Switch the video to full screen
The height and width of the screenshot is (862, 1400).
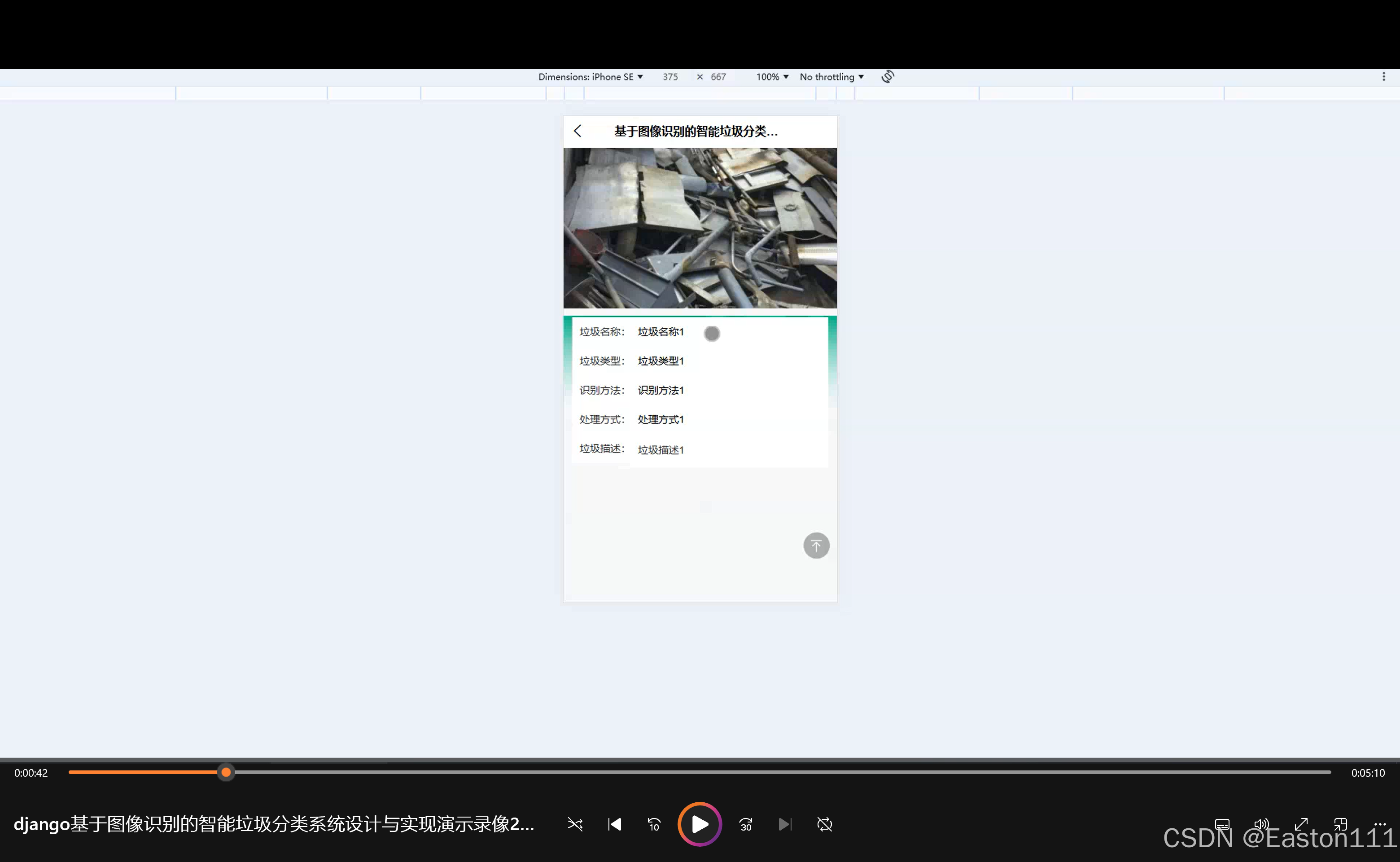click(x=1301, y=824)
